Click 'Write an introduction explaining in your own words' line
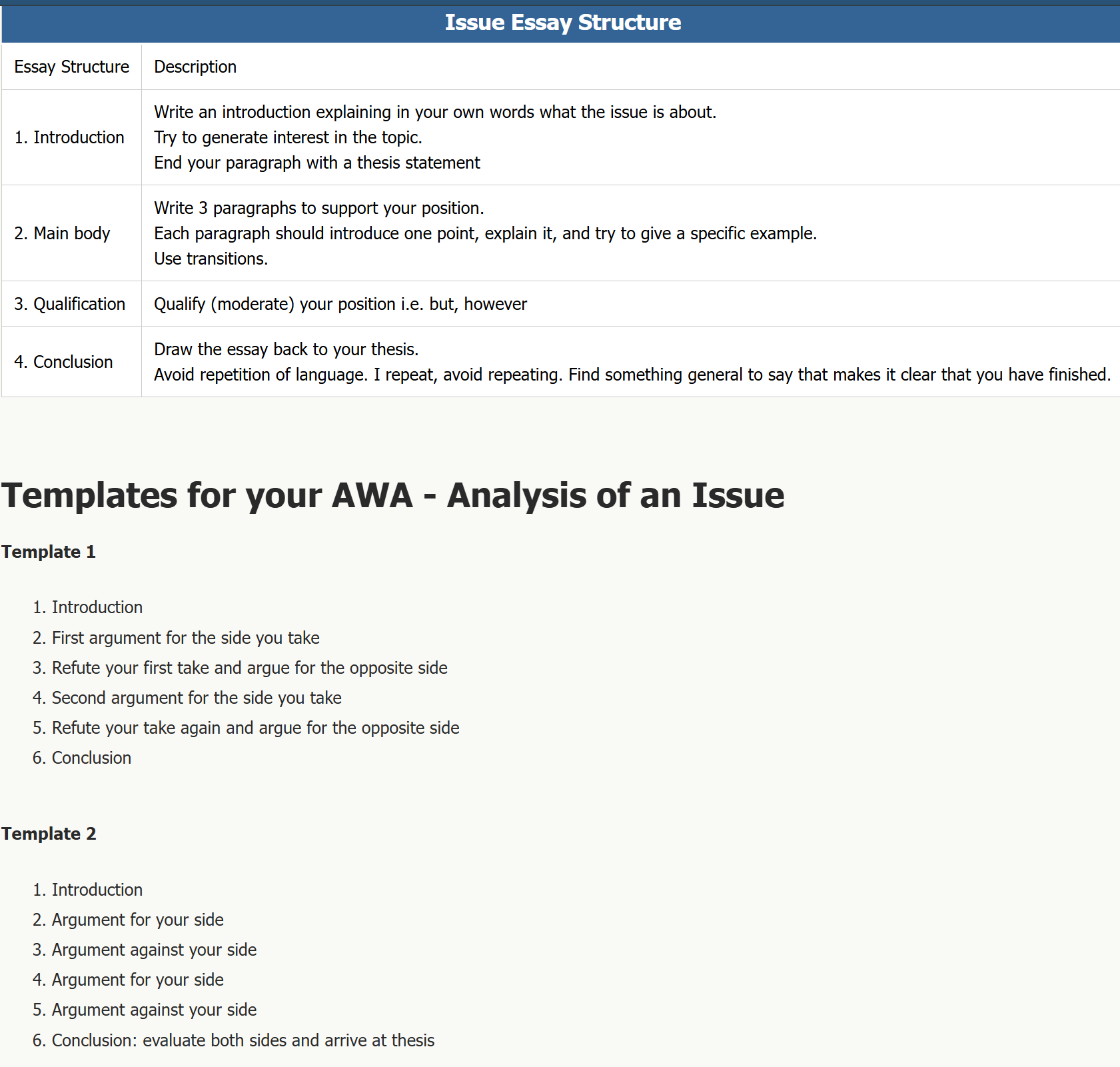This screenshot has height=1067, width=1120. click(435, 112)
